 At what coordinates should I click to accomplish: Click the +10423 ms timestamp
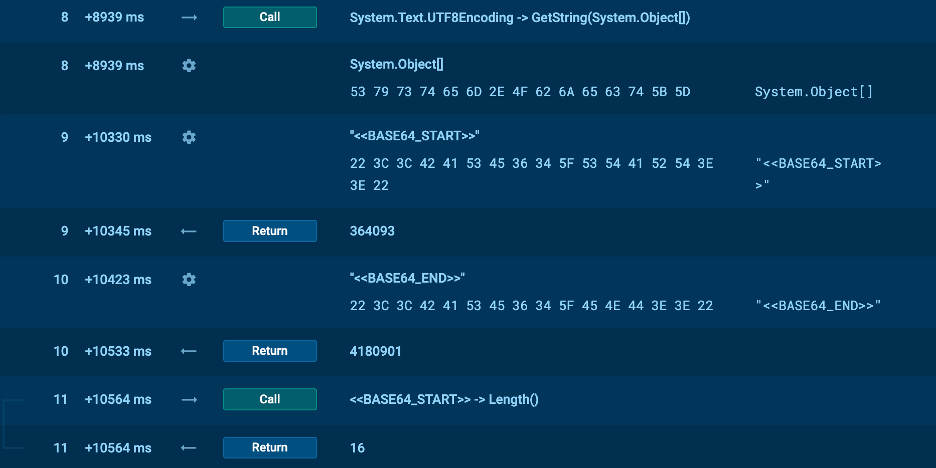coord(118,279)
